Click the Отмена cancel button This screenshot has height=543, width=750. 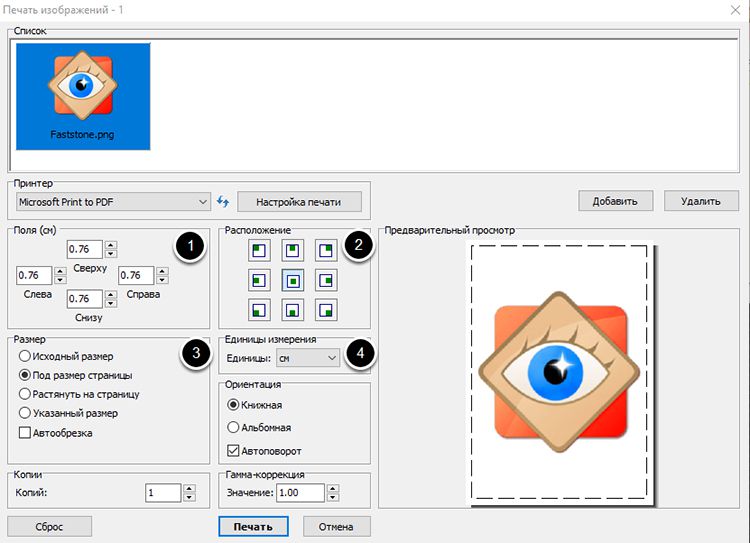pyautogui.click(x=336, y=526)
